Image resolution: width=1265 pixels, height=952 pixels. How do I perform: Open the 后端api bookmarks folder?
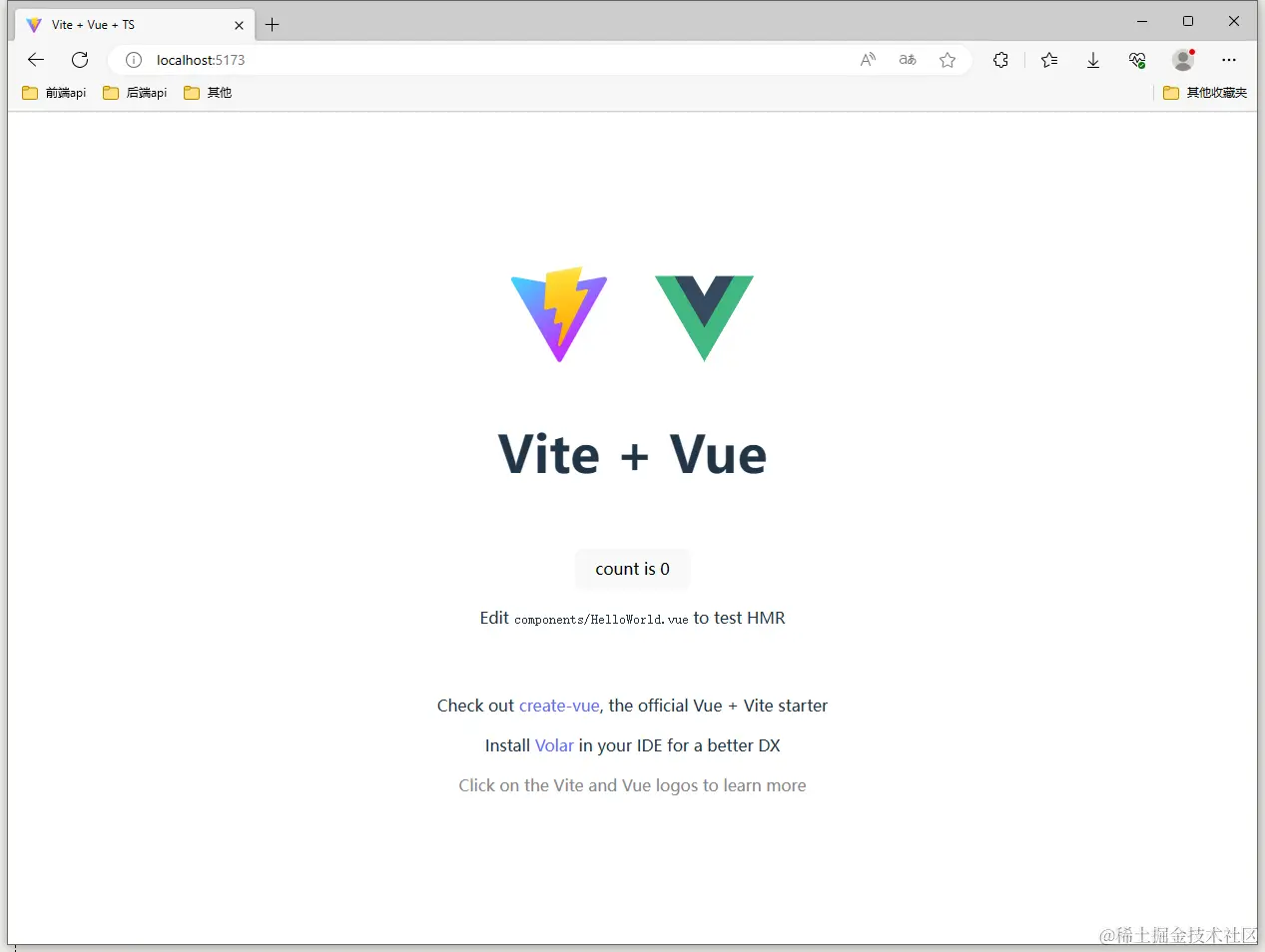pos(135,93)
